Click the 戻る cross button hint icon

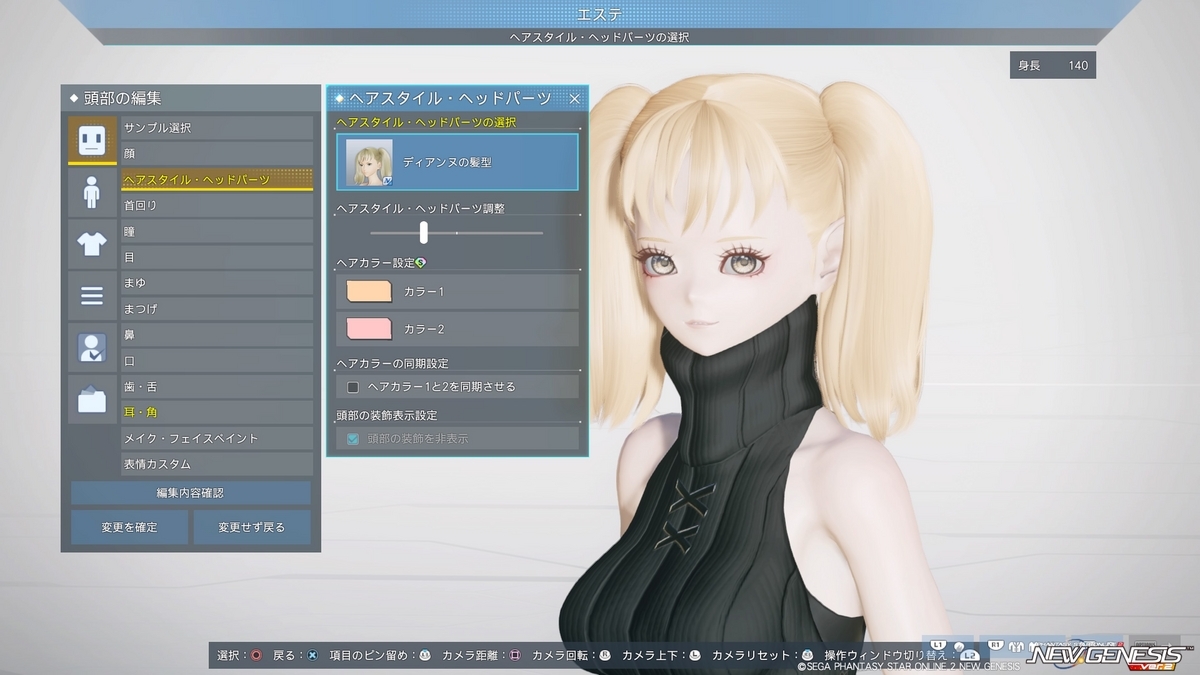point(312,656)
